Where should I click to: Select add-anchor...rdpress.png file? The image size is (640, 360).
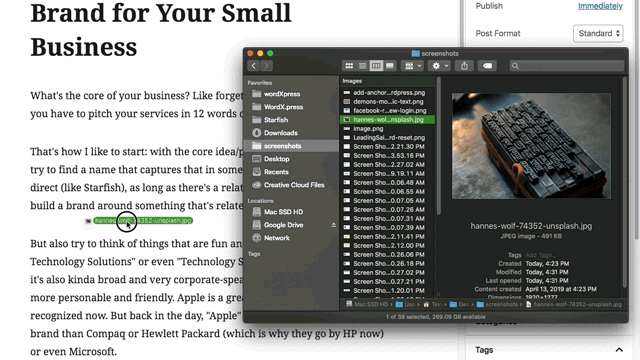pyautogui.click(x=387, y=93)
